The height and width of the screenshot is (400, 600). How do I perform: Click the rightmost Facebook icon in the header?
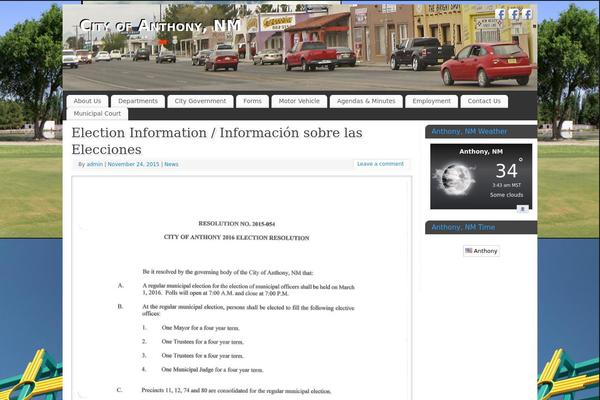[x=527, y=15]
